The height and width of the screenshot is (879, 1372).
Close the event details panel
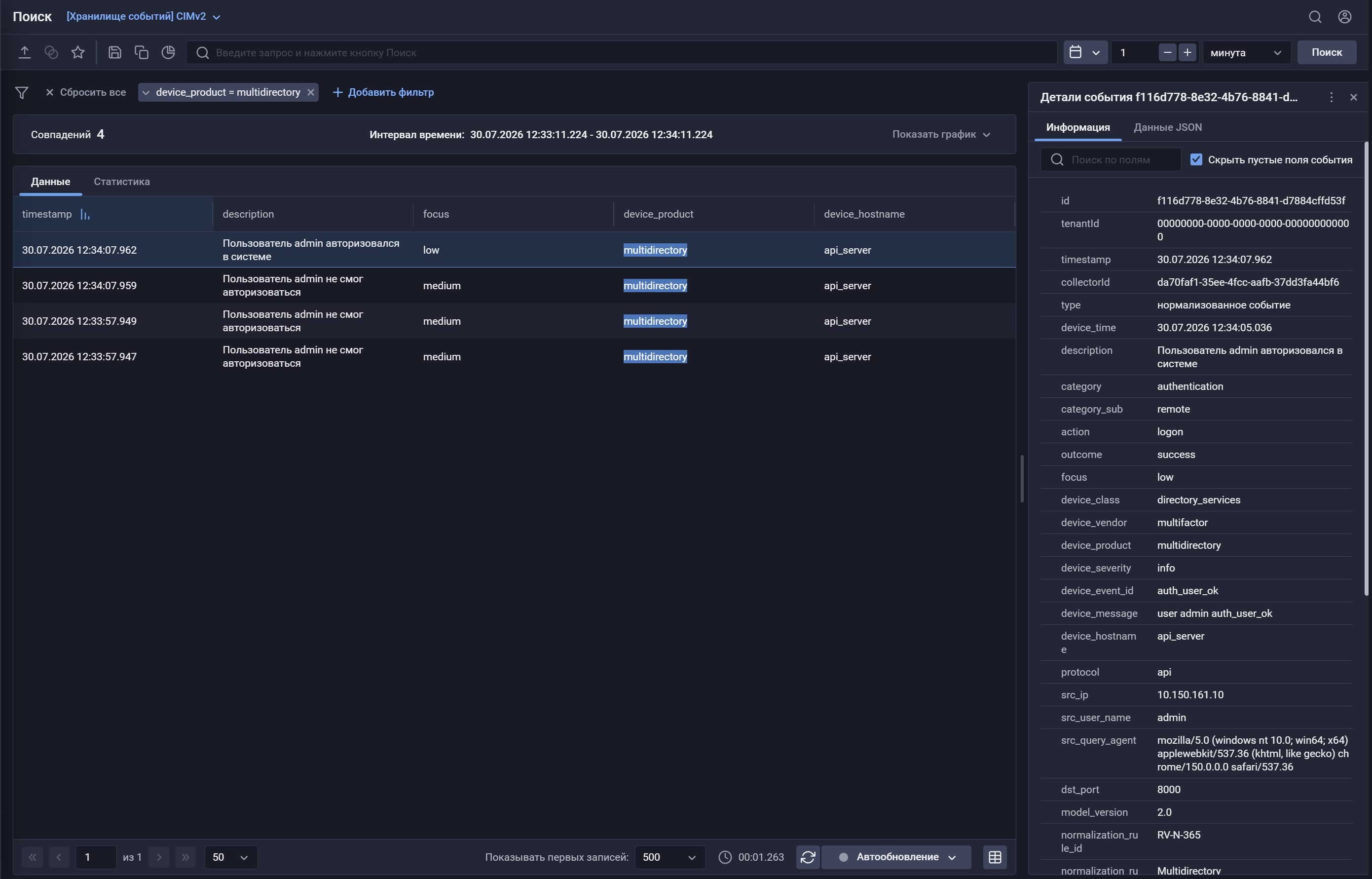[x=1353, y=98]
